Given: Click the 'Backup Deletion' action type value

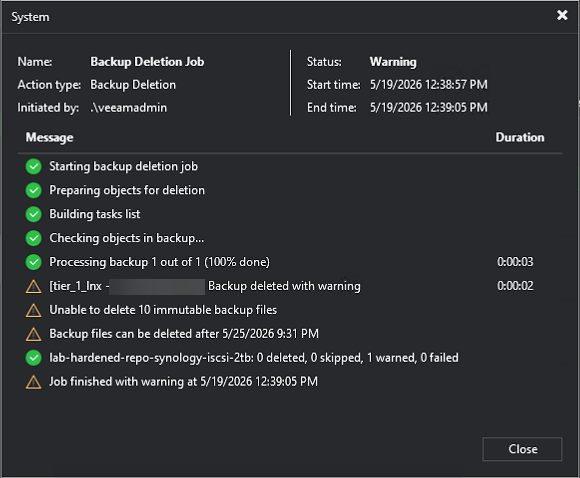Looking at the screenshot, I should tap(133, 85).
